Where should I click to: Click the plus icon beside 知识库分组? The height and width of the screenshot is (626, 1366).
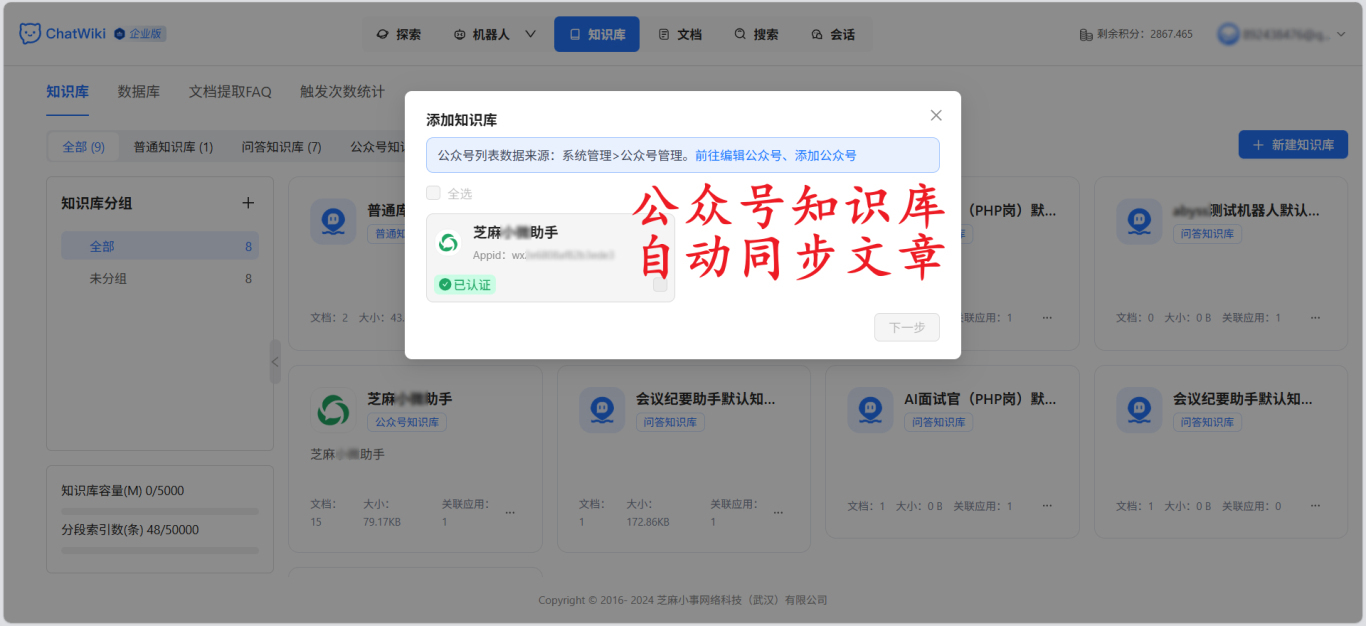click(x=248, y=202)
